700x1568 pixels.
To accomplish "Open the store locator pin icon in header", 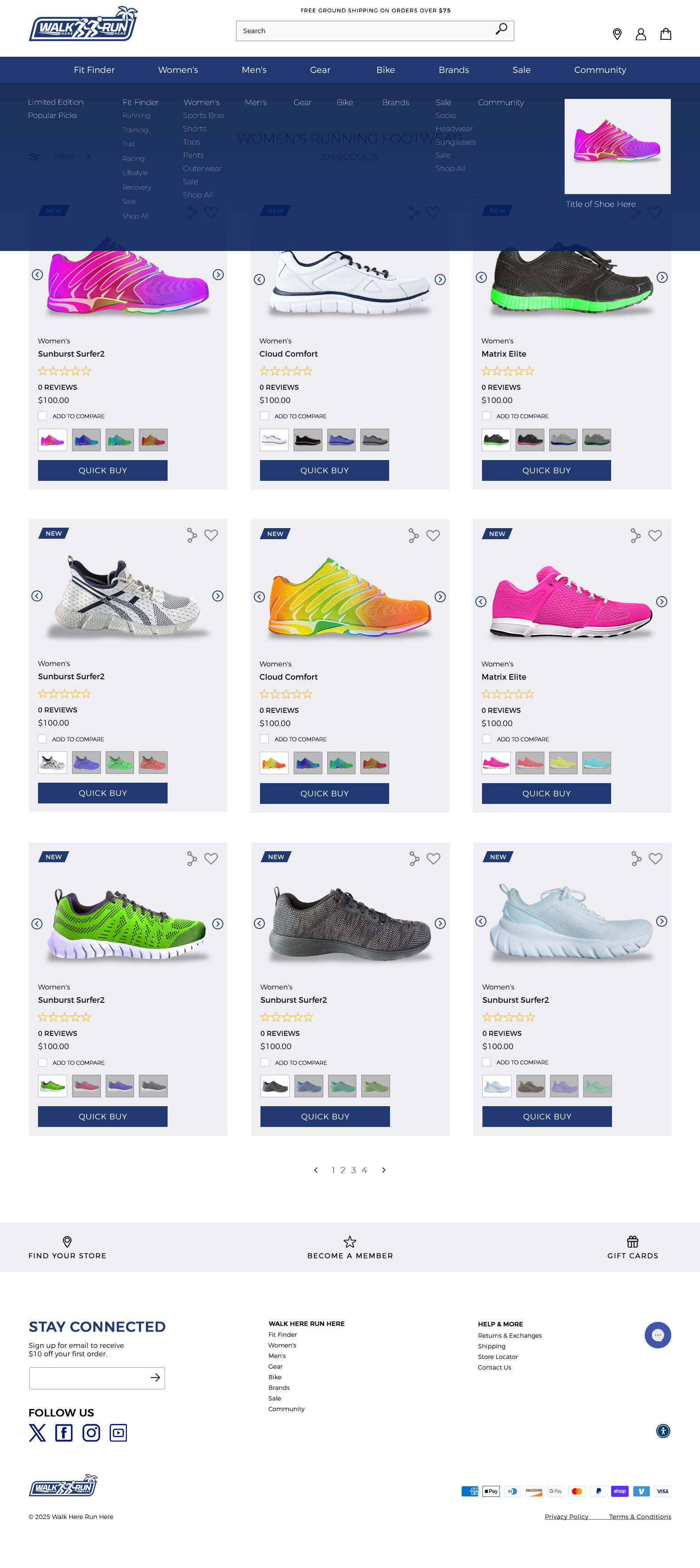I will pyautogui.click(x=616, y=34).
